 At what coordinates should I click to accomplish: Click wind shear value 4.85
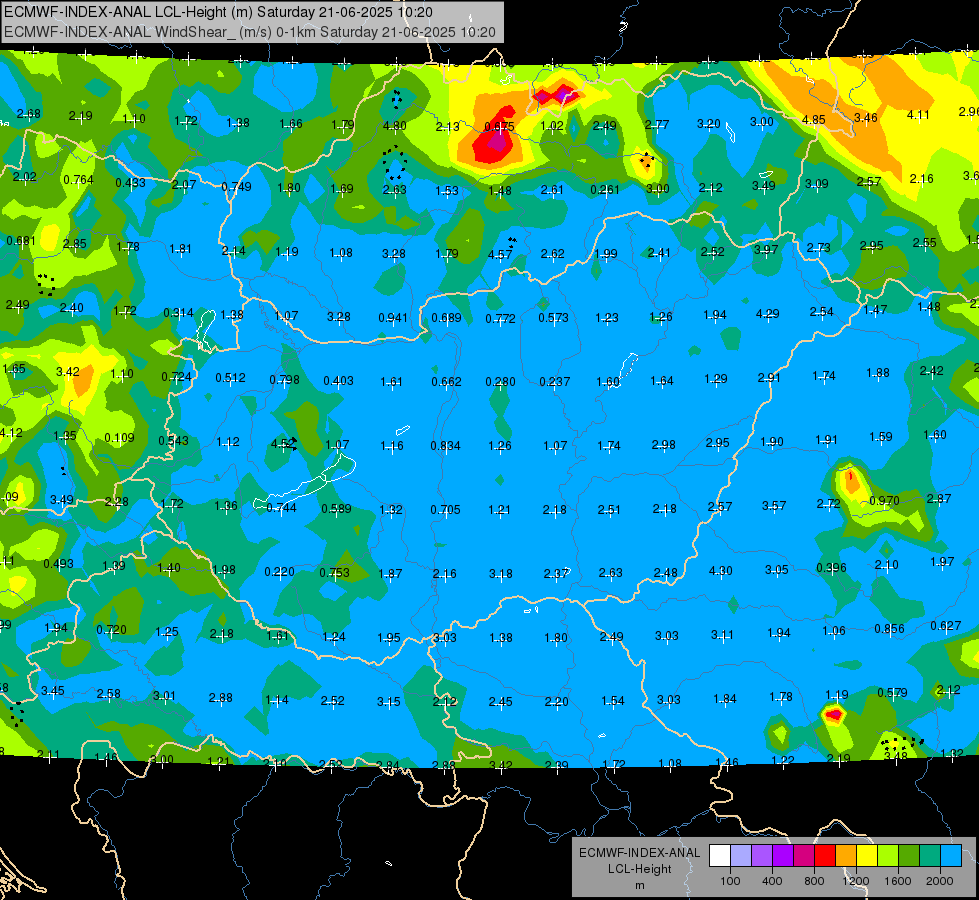tap(814, 119)
